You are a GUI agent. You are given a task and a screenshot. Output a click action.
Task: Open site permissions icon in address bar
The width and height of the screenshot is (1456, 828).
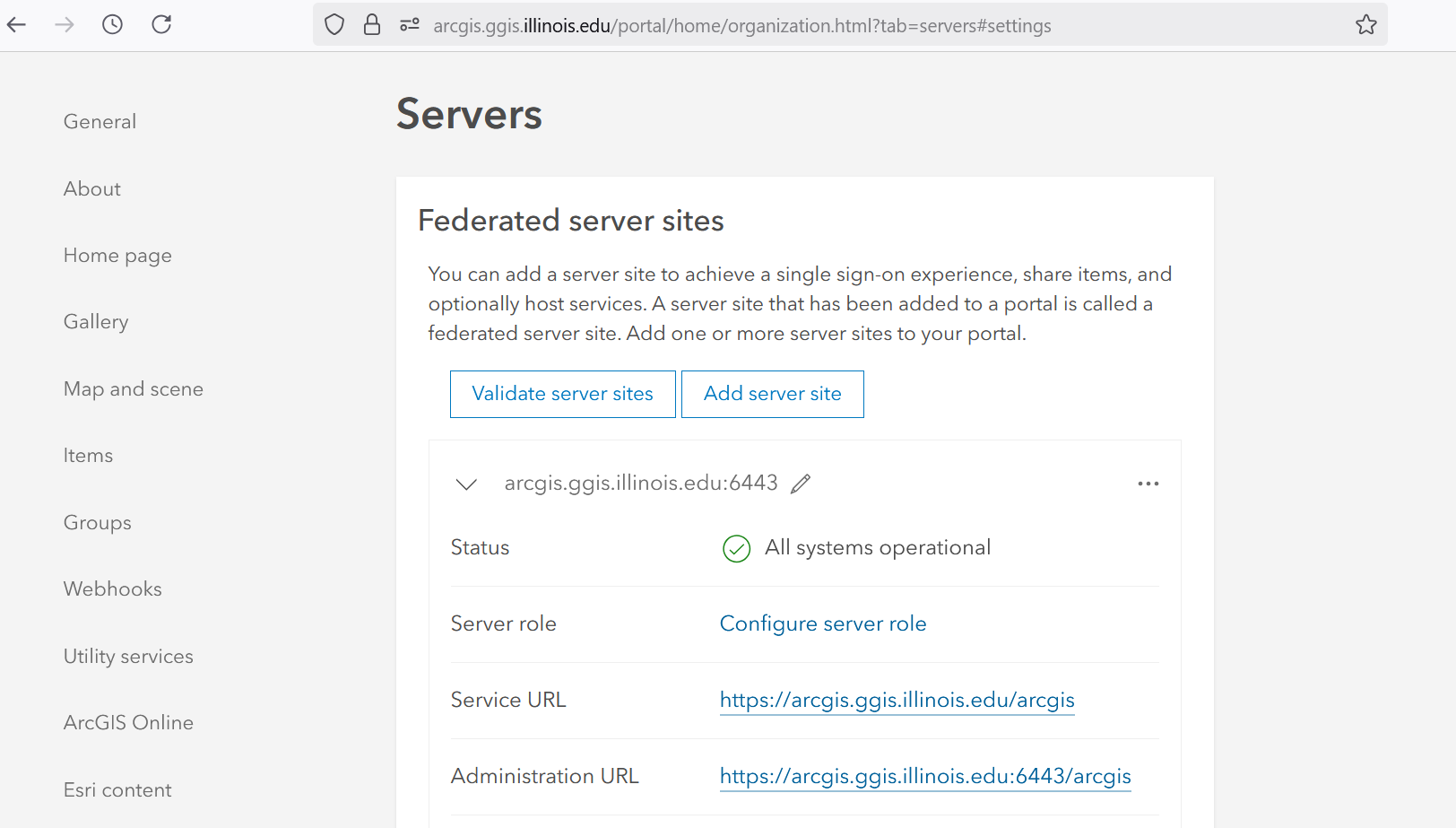410,25
